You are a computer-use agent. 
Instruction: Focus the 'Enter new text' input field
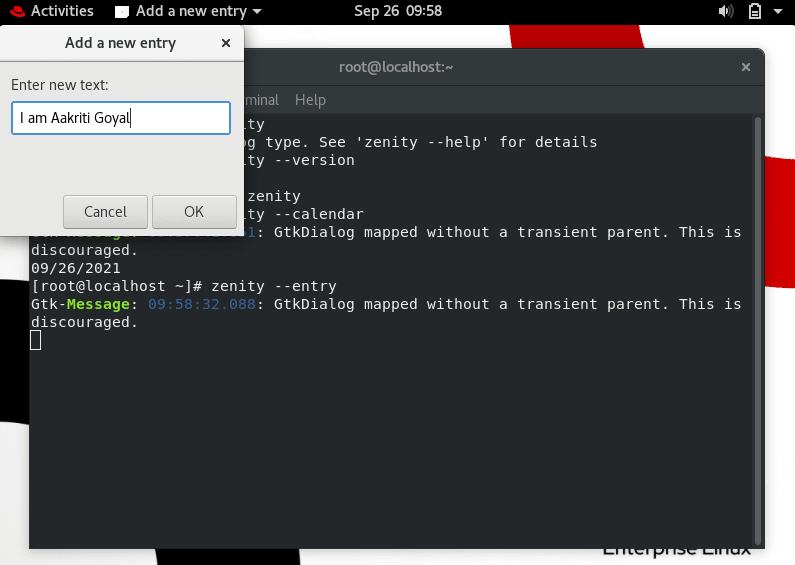pos(121,118)
